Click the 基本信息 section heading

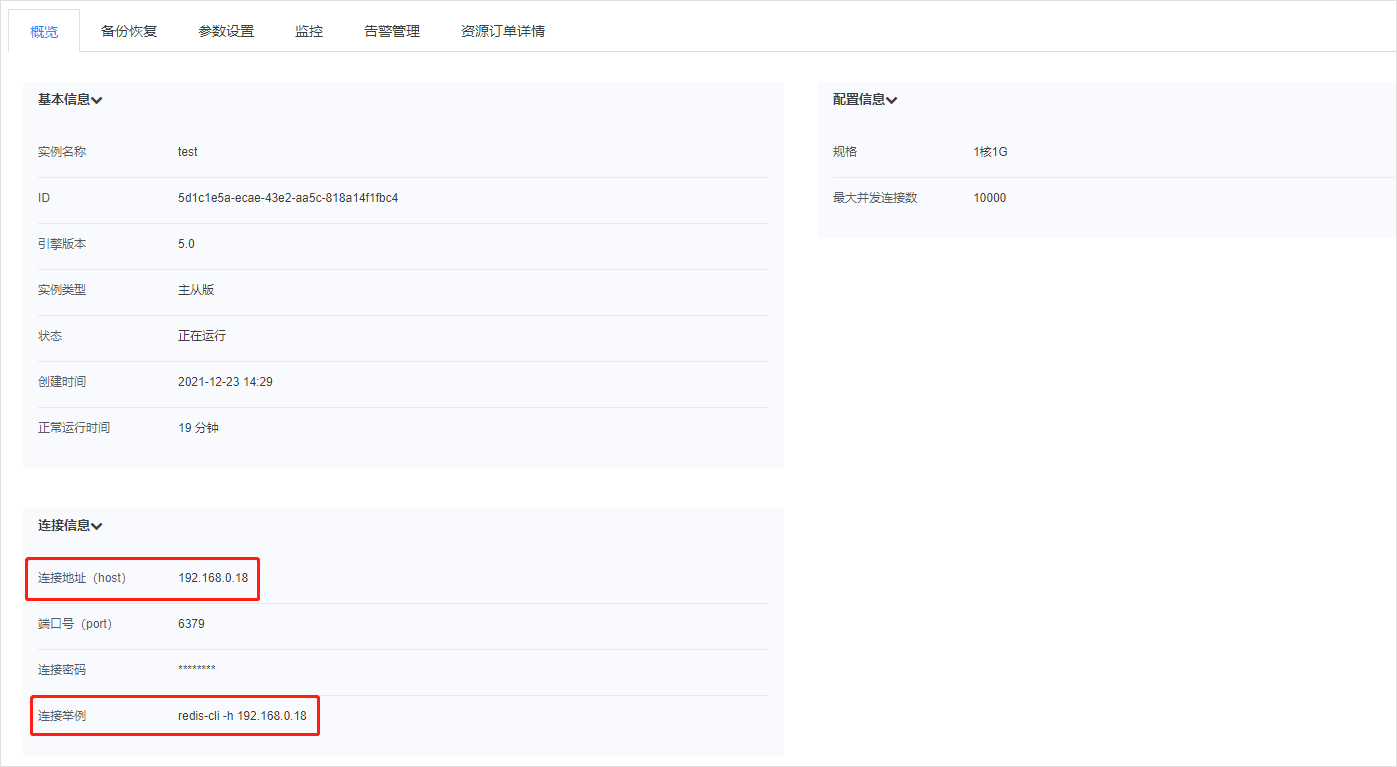(64, 100)
